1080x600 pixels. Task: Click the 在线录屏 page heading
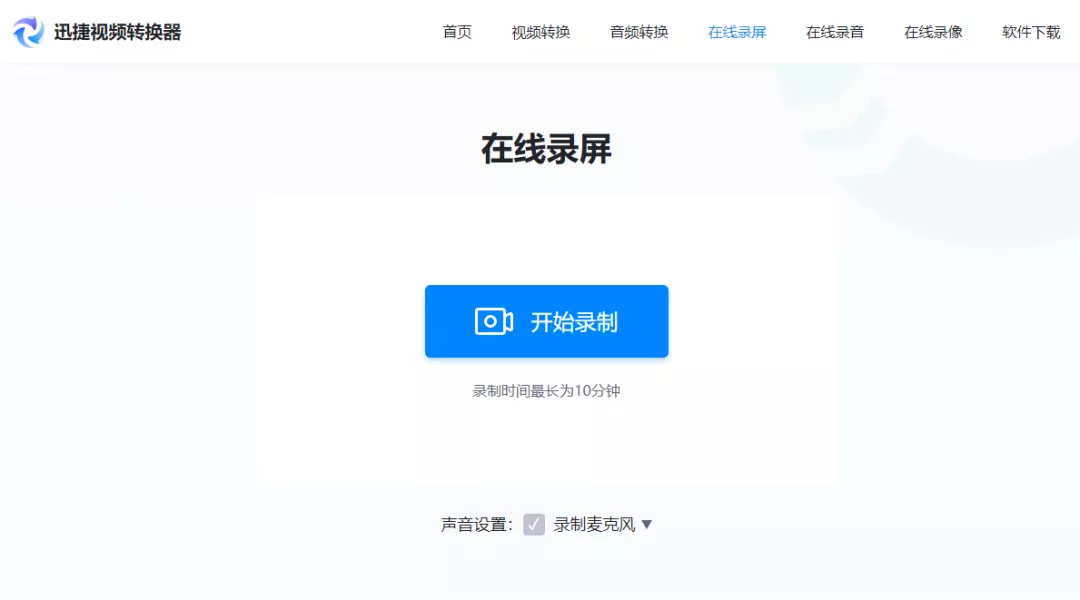coord(546,149)
